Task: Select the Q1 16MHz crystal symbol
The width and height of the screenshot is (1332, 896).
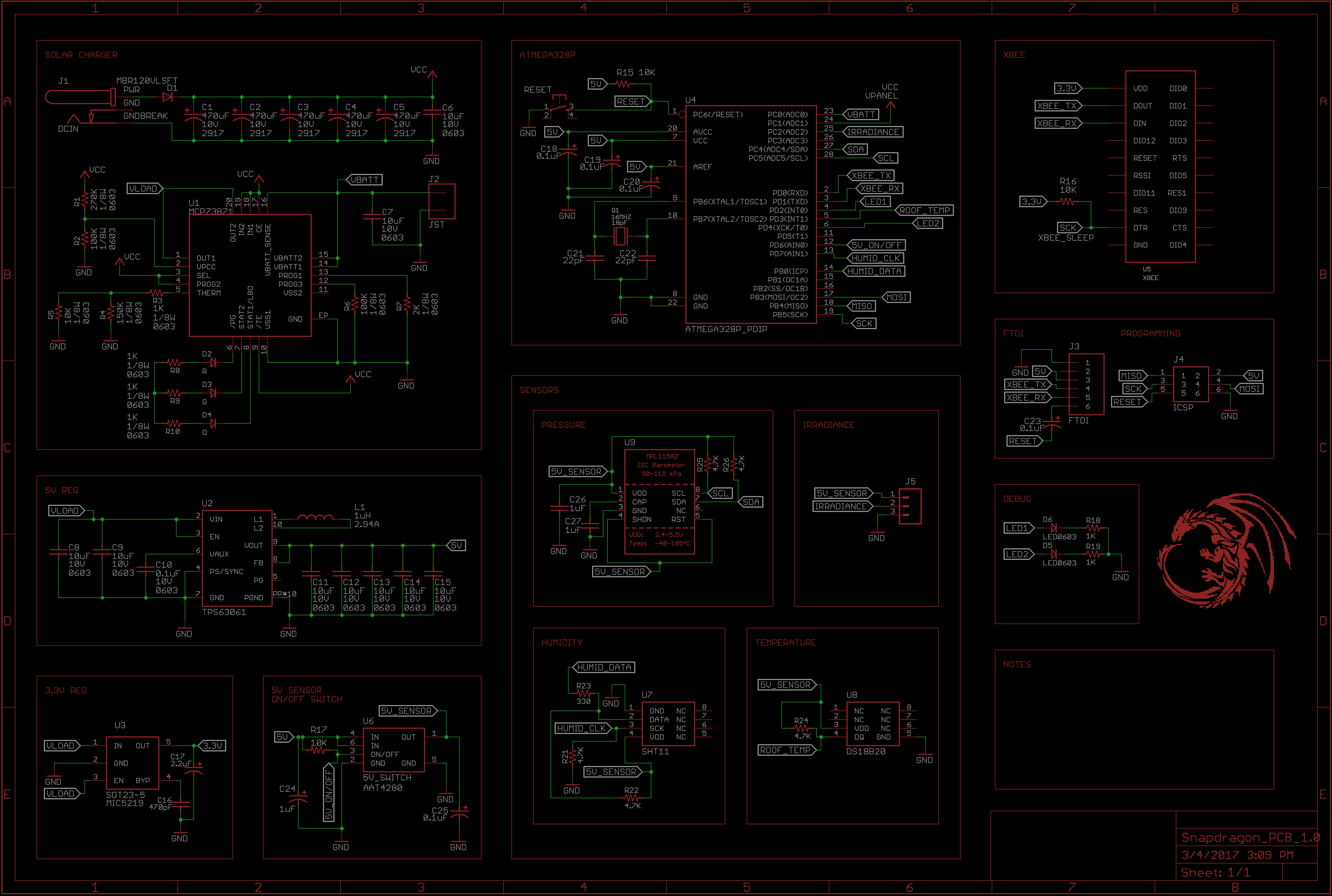Action: 620,235
